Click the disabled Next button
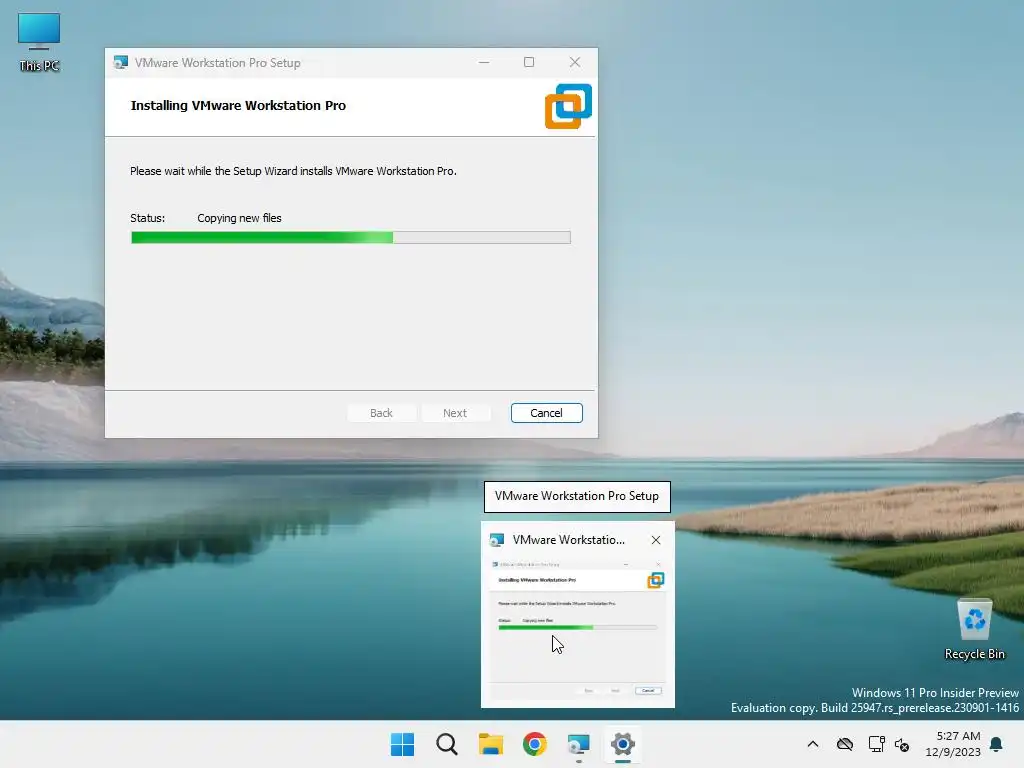The width and height of the screenshot is (1024, 768). click(x=455, y=413)
